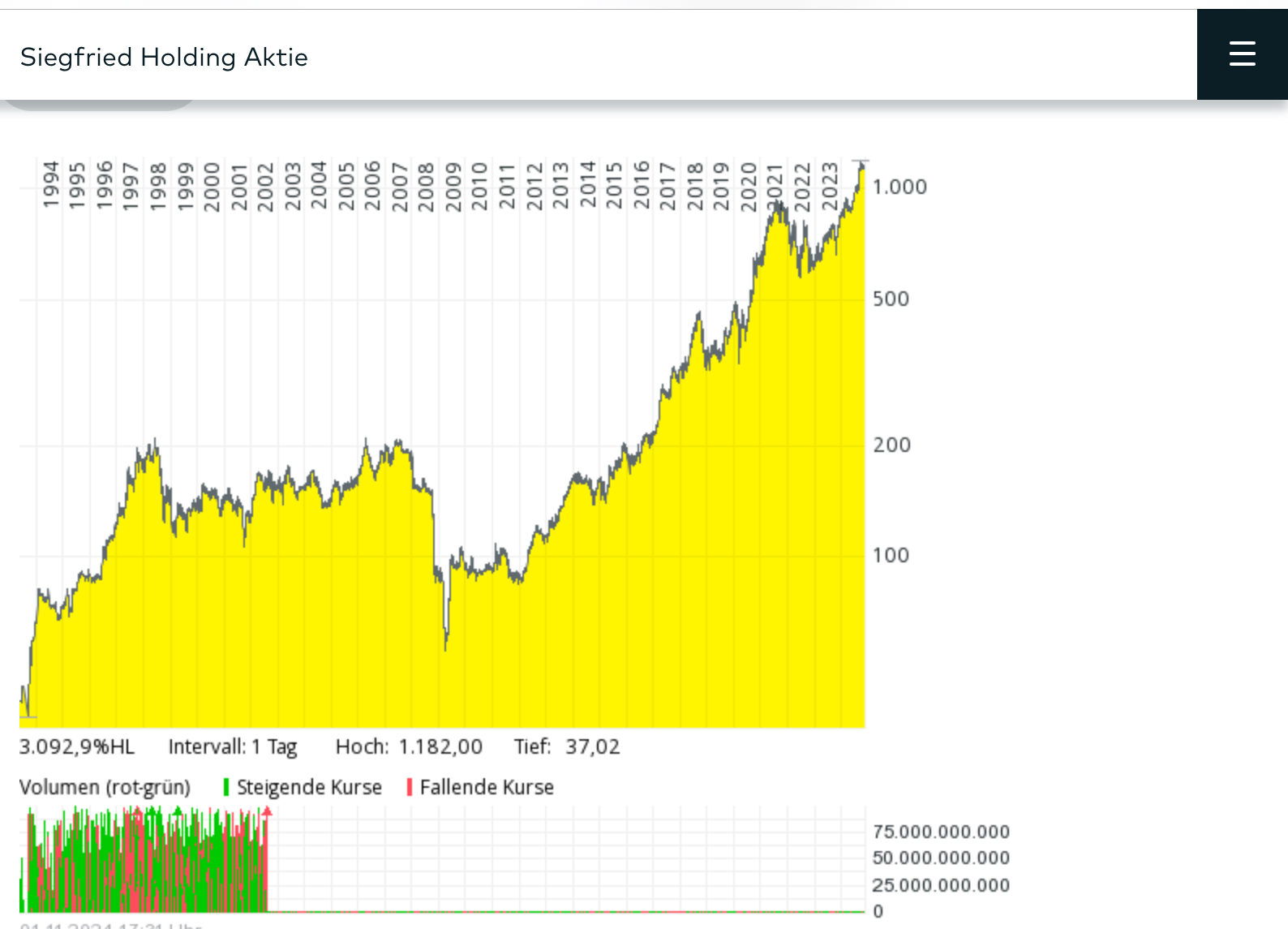
Task: Click the 2023 year label on chart
Action: click(829, 187)
